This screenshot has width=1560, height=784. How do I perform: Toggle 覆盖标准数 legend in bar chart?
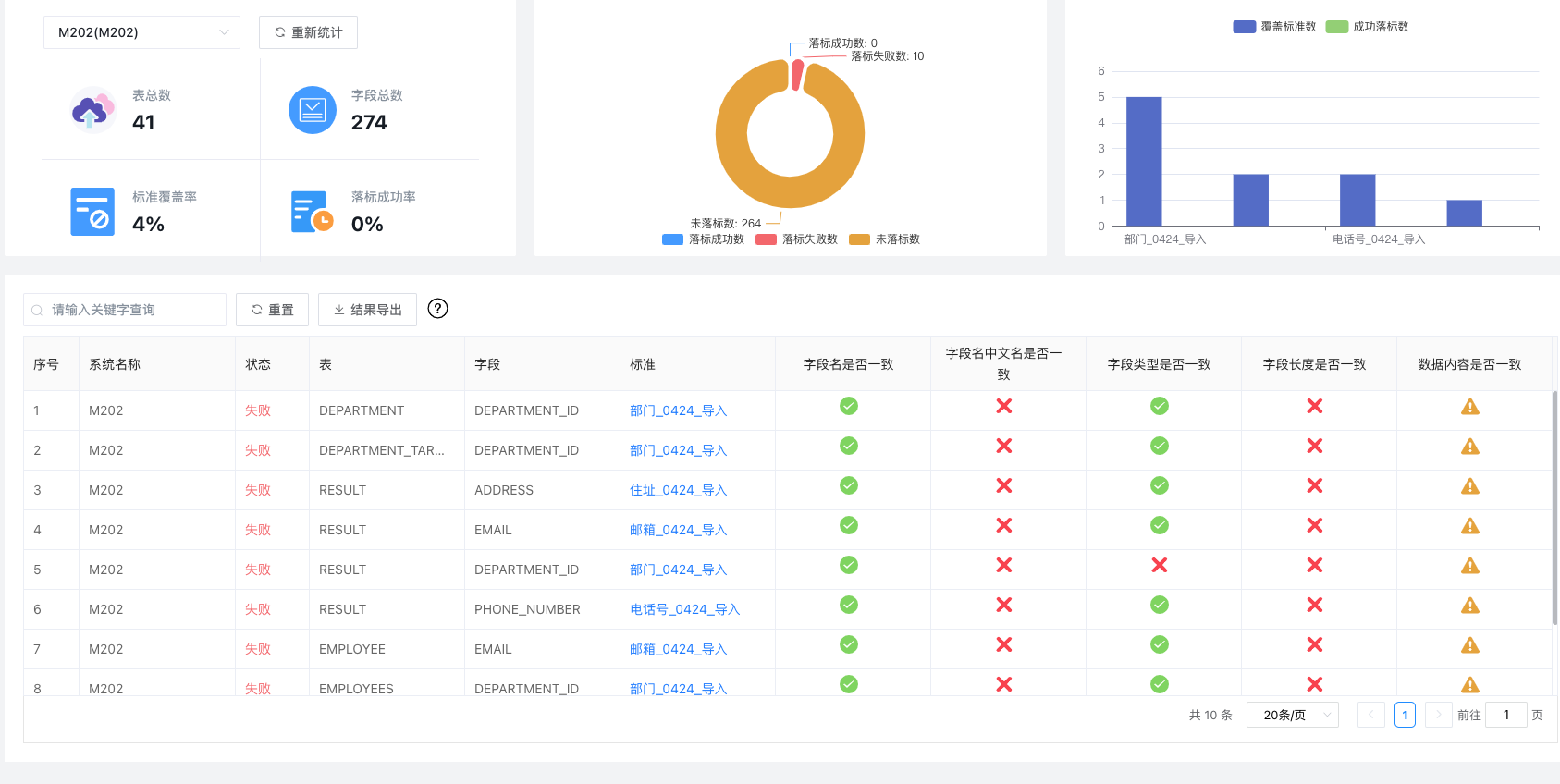[x=1273, y=27]
